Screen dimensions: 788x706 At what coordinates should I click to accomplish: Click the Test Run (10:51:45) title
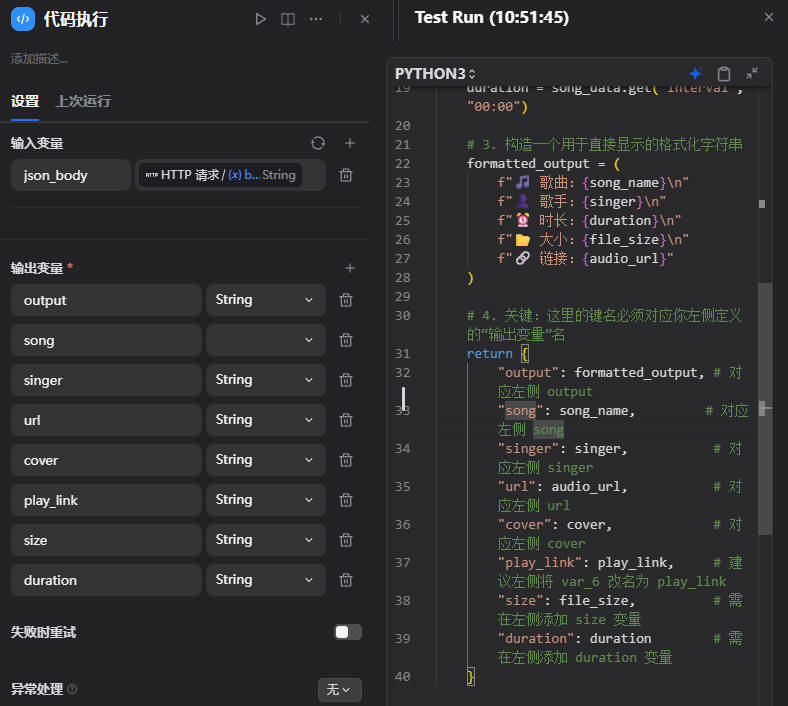491,18
